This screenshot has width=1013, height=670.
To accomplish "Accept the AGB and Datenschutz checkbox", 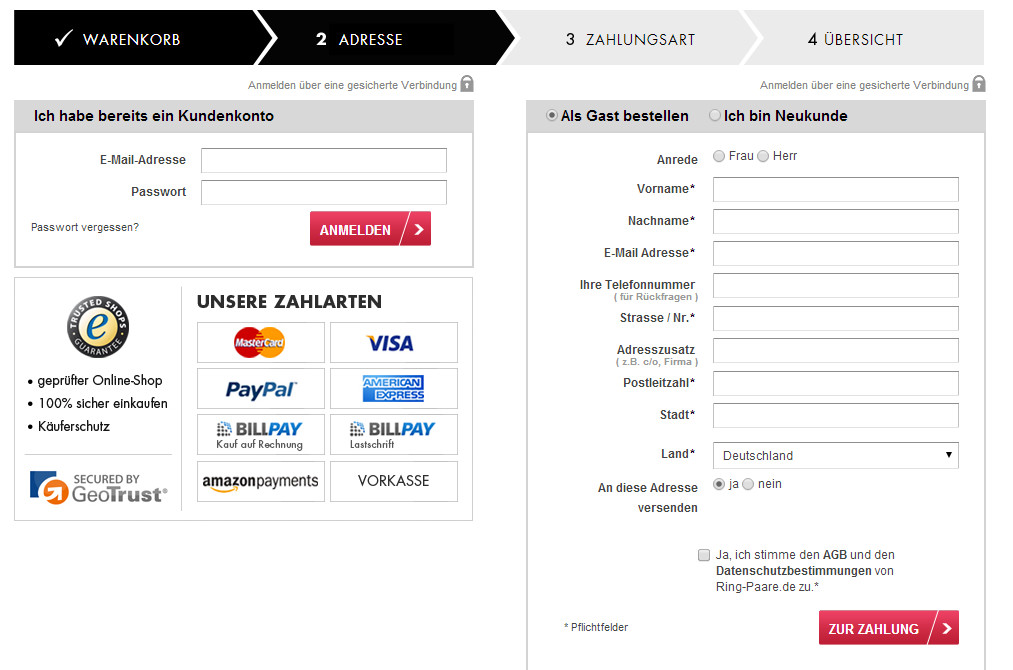I will 705,555.
